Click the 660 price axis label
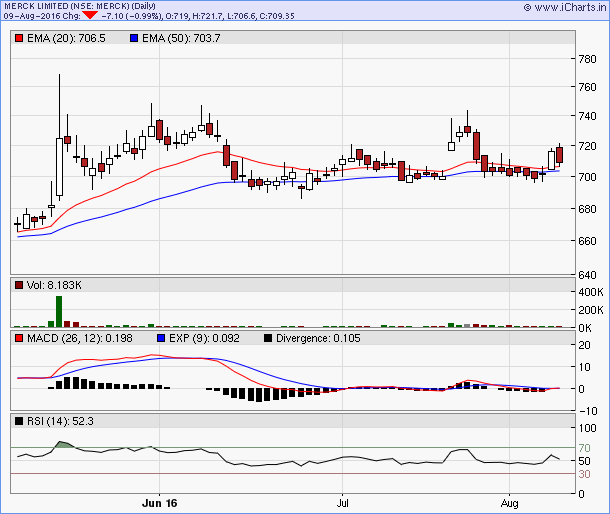This screenshot has height=514, width=610. [x=587, y=241]
